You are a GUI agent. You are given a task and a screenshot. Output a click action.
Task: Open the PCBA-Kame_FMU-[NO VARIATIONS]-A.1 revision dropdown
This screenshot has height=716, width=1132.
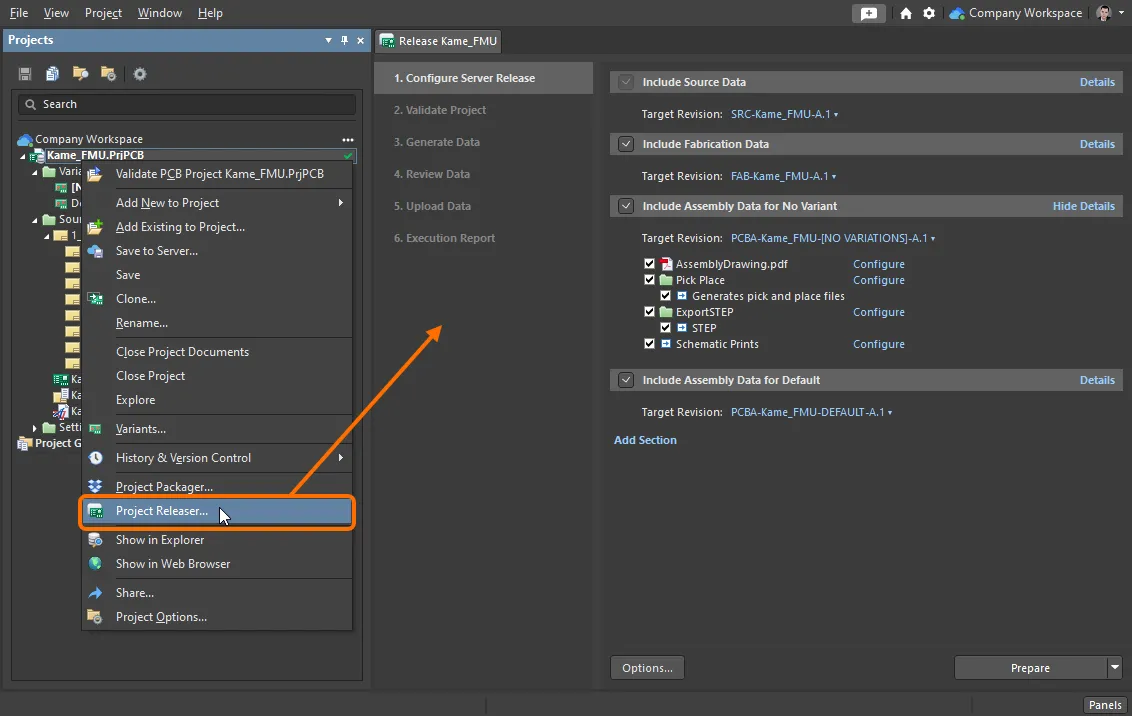point(833,238)
